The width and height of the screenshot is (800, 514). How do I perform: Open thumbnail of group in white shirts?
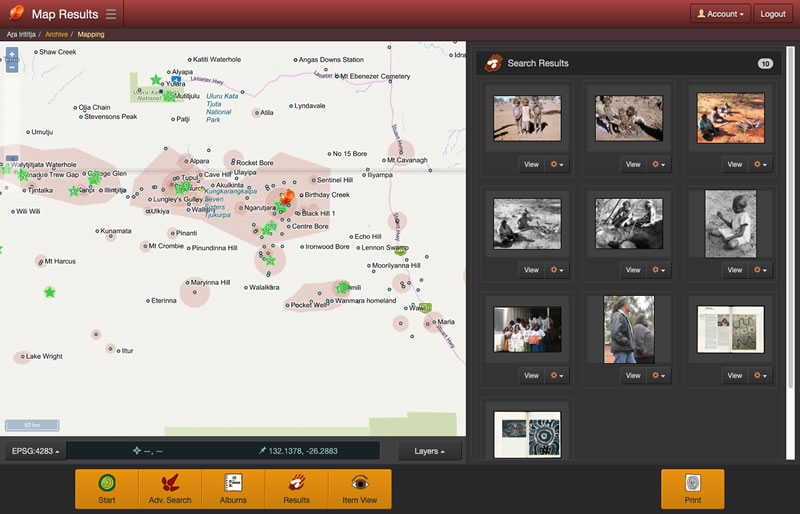[527, 329]
